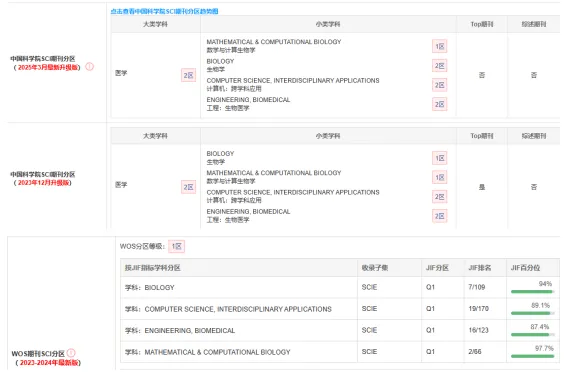Click Top期刊 column header in 2023 table
569x375 pixels.
tap(482, 136)
